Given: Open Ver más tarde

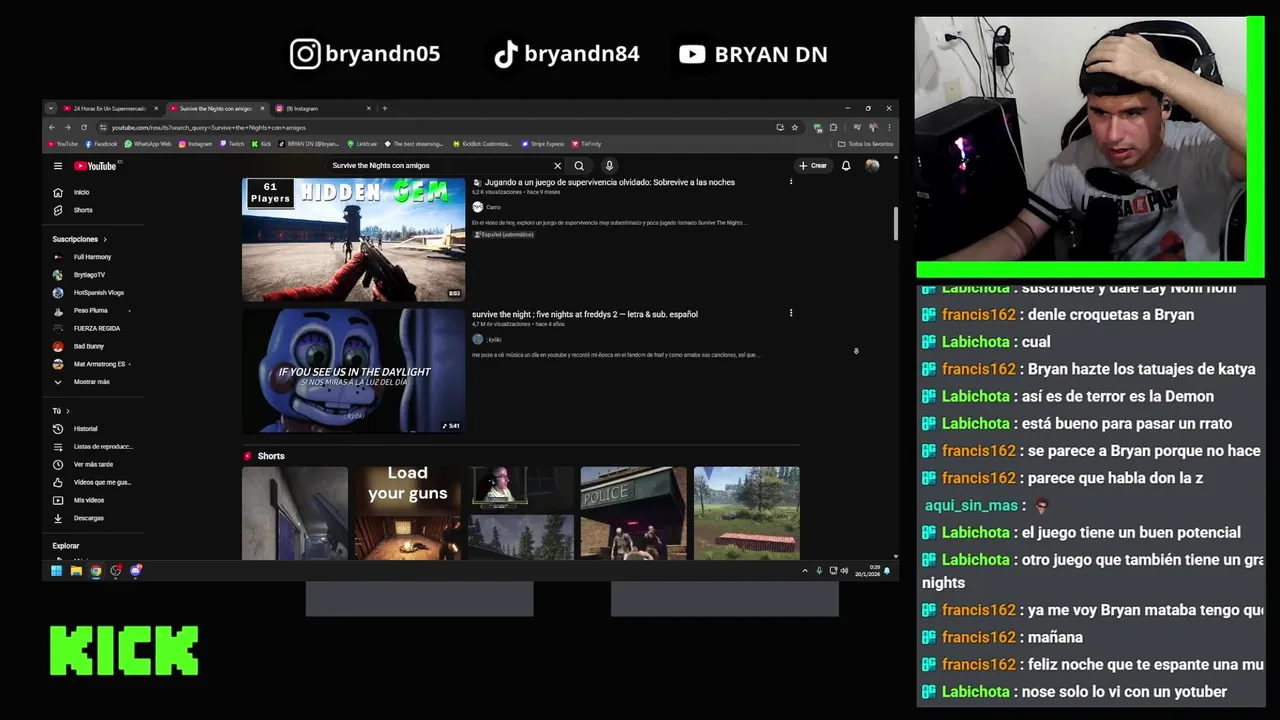Looking at the screenshot, I should 84,465.
